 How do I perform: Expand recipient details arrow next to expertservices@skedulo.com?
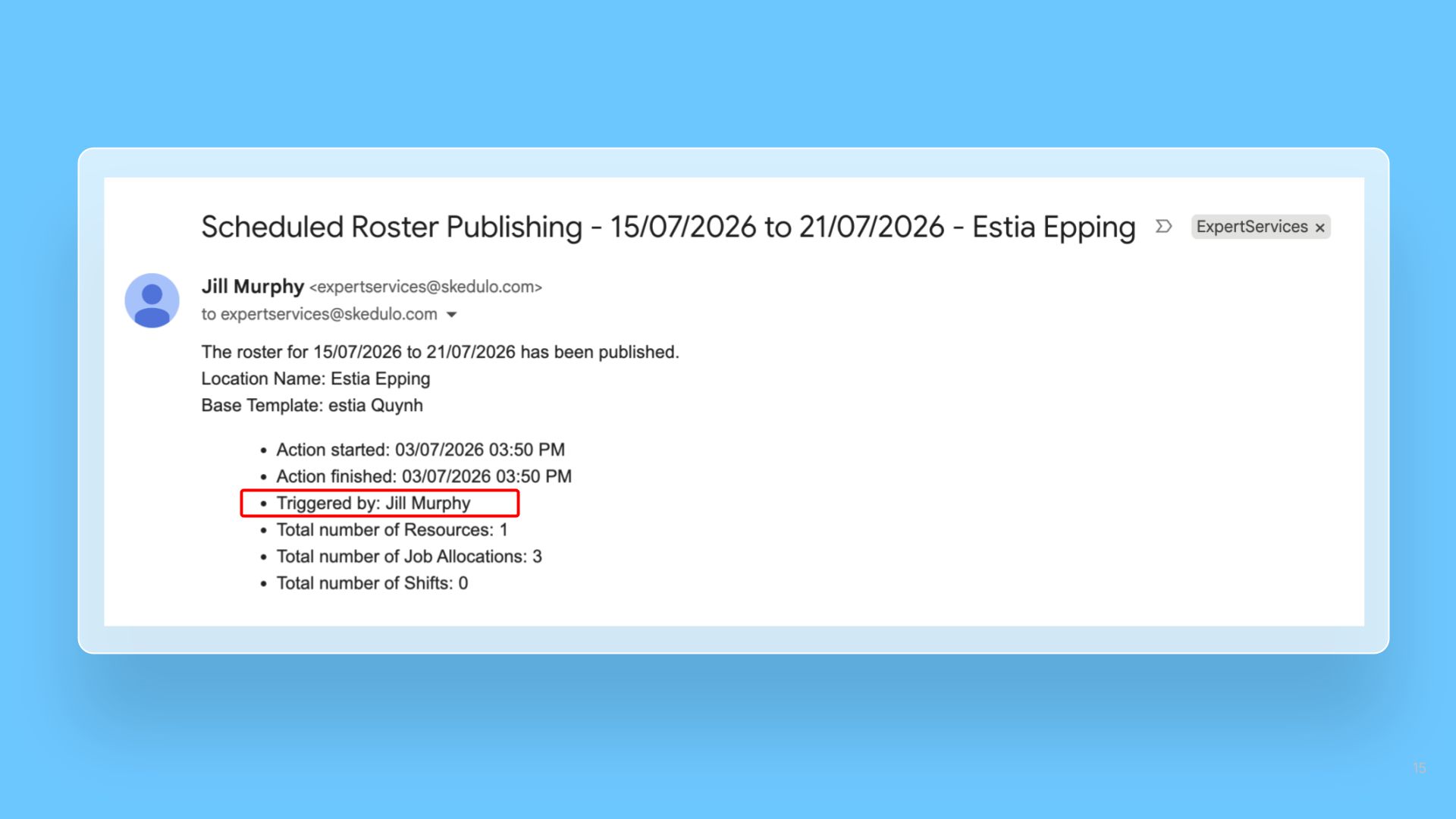(451, 315)
